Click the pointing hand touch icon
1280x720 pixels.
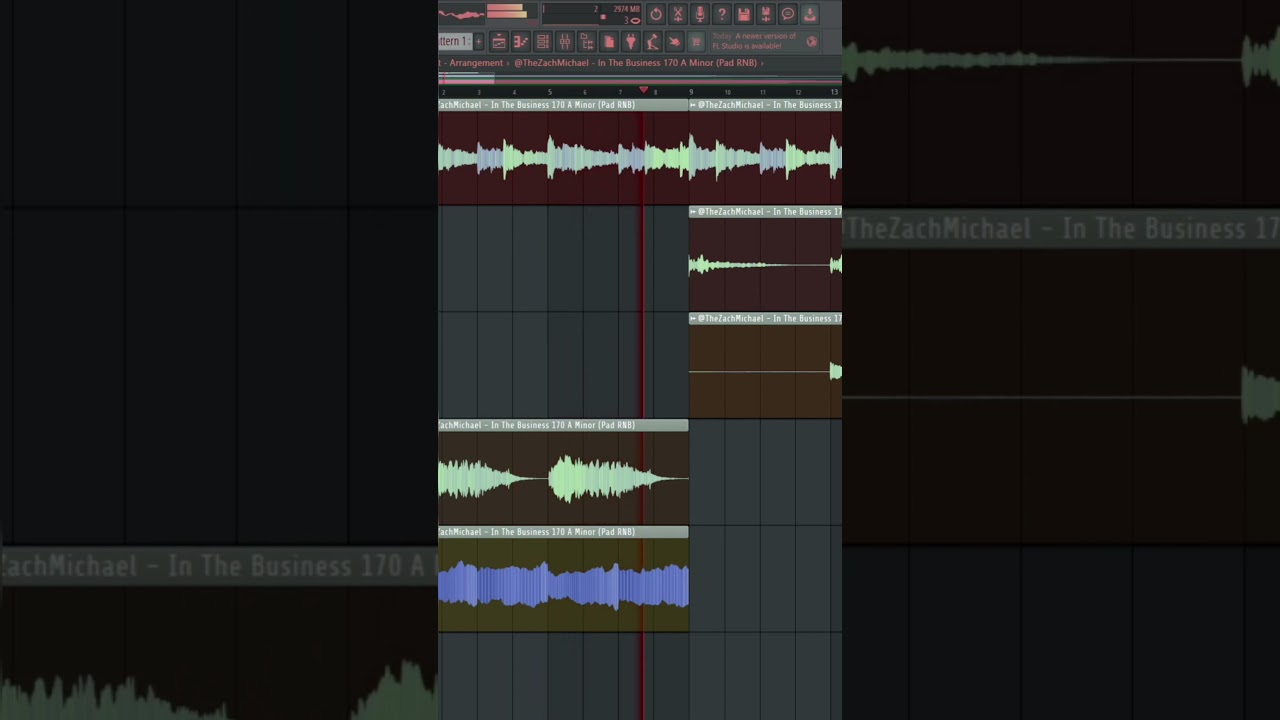pyautogui.click(x=675, y=41)
